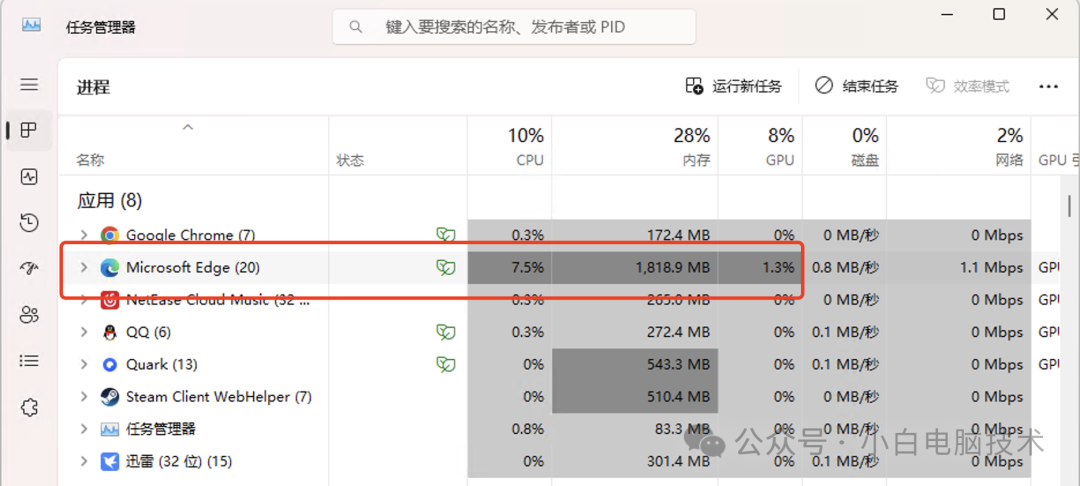Image resolution: width=1080 pixels, height=486 pixels.
Task: Click the search box for name, publisher or PID
Action: pyautogui.click(x=514, y=27)
